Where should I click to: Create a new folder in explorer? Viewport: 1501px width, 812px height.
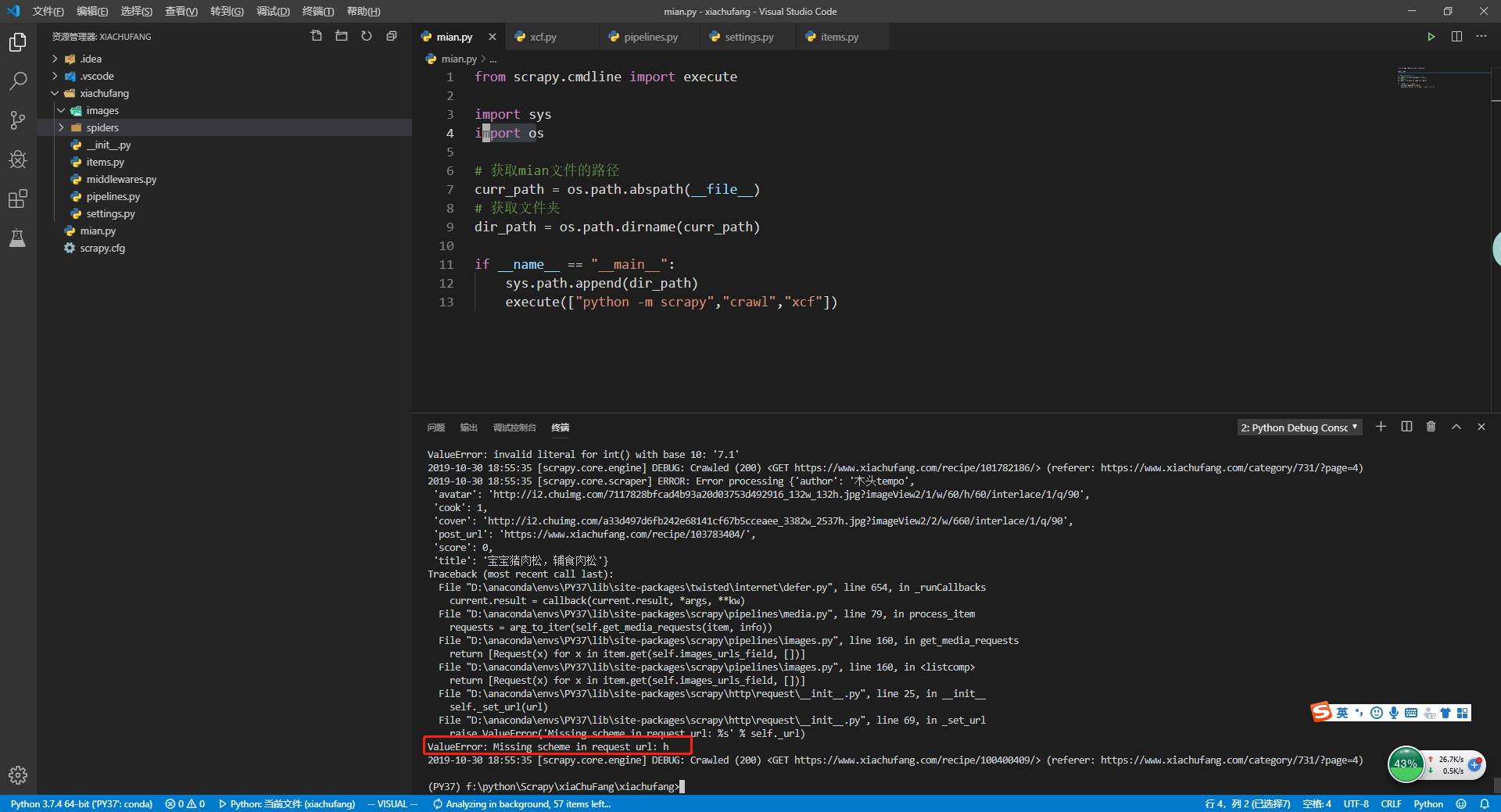point(342,36)
